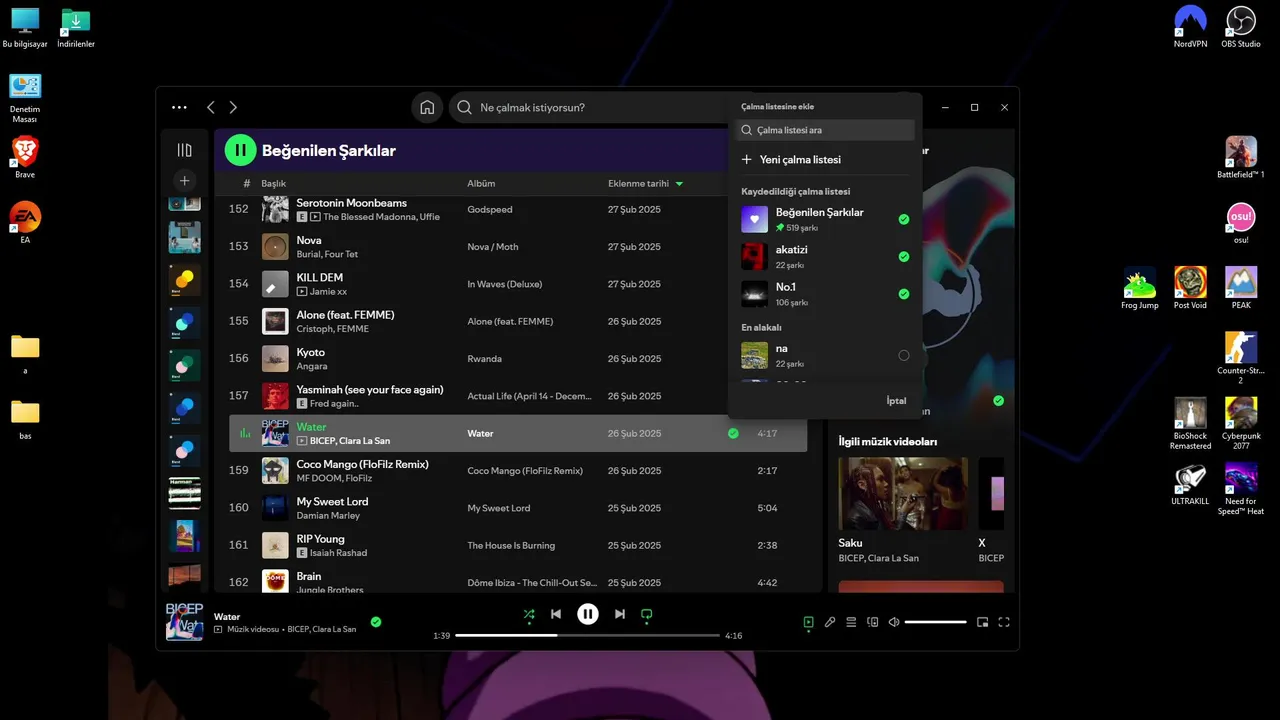
Task: Open ULTRAKILL desktop shortcut
Action: (1190, 485)
